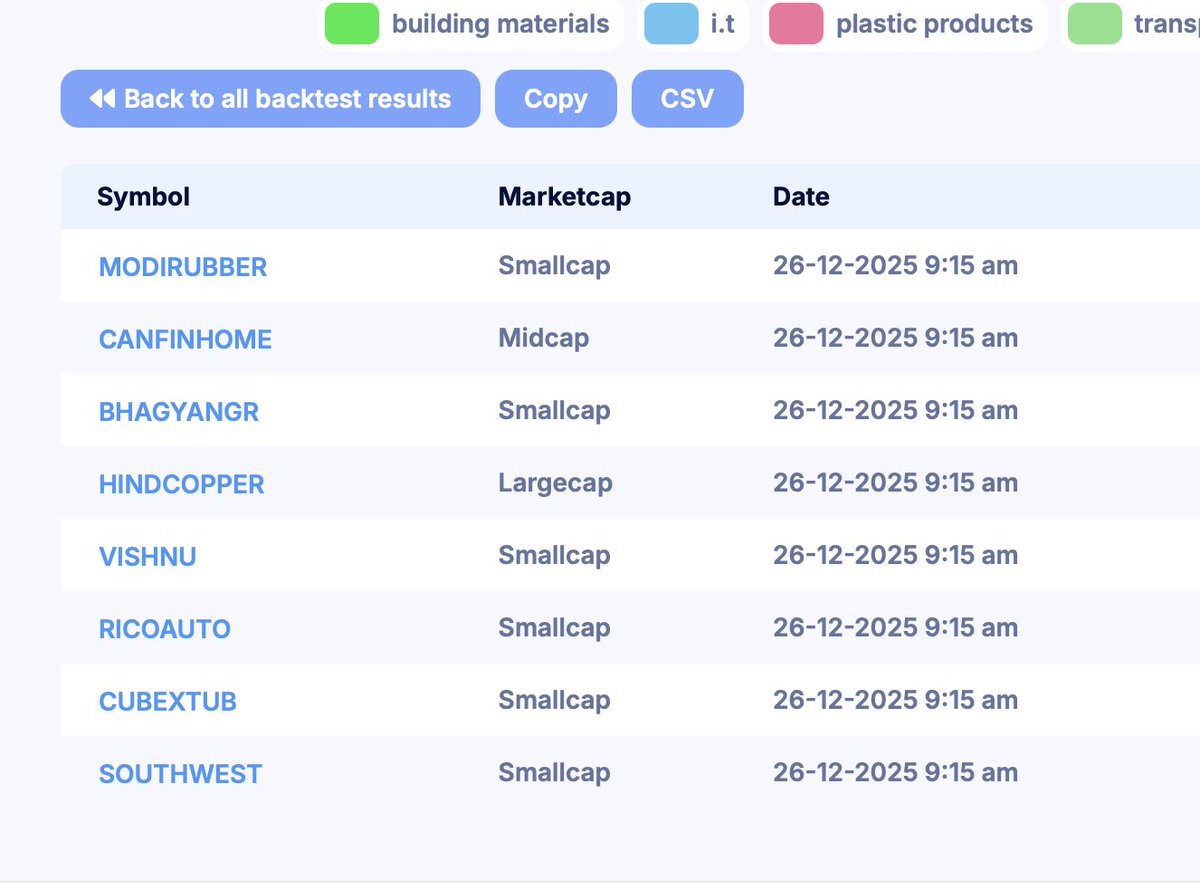The image size is (1200, 889).
Task: Toggle the "building materials" category chip
Action: tap(470, 23)
